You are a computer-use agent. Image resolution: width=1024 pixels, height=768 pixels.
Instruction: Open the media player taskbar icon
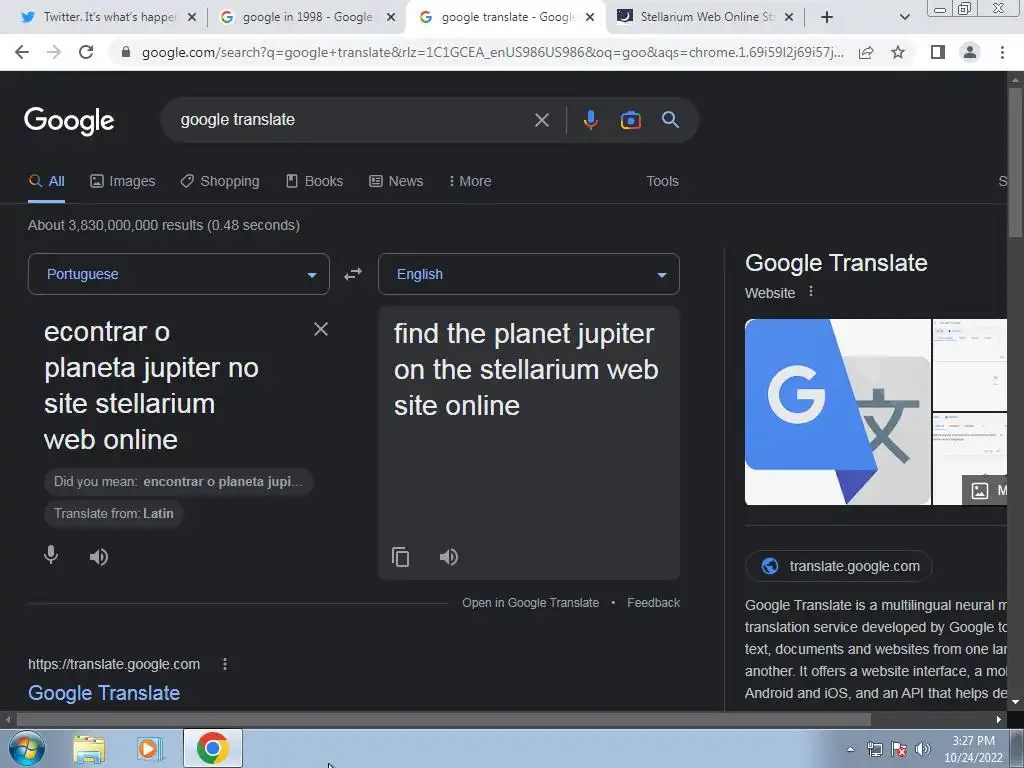point(150,748)
